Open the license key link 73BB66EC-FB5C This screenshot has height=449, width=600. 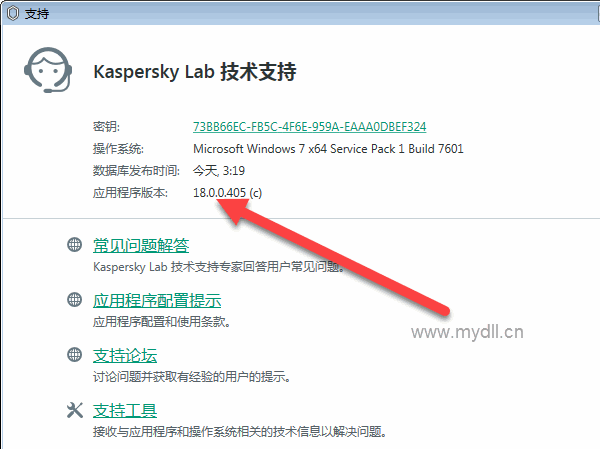[310, 127]
